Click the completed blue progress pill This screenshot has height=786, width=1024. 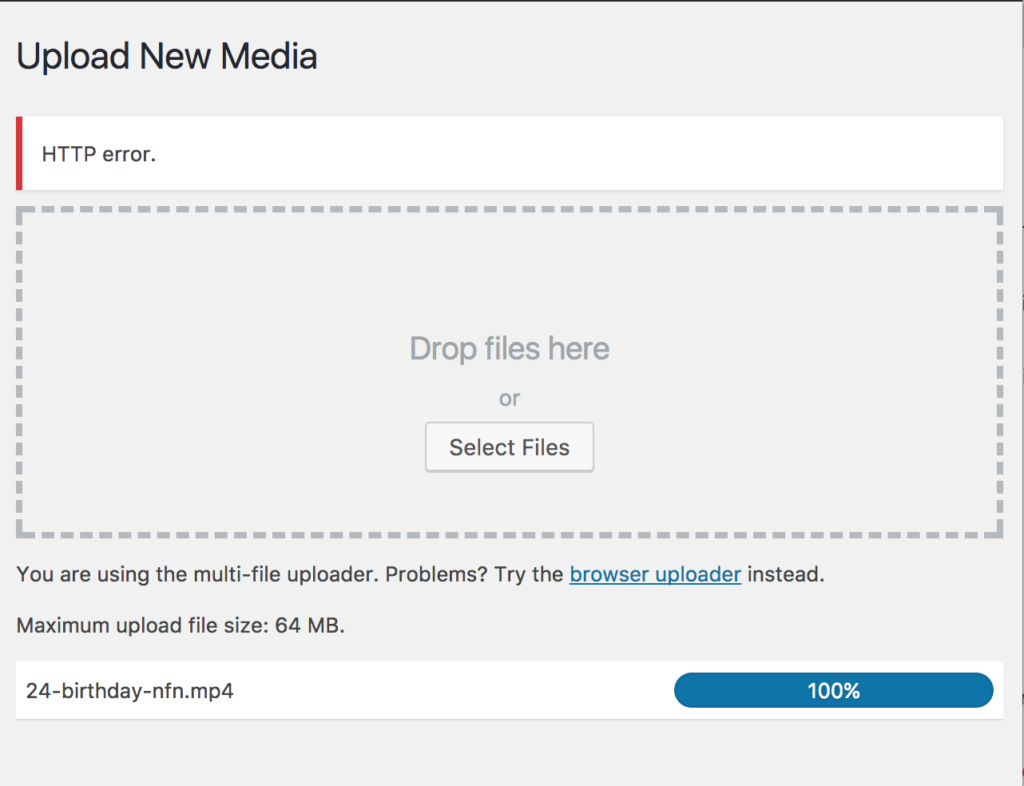tap(833, 690)
